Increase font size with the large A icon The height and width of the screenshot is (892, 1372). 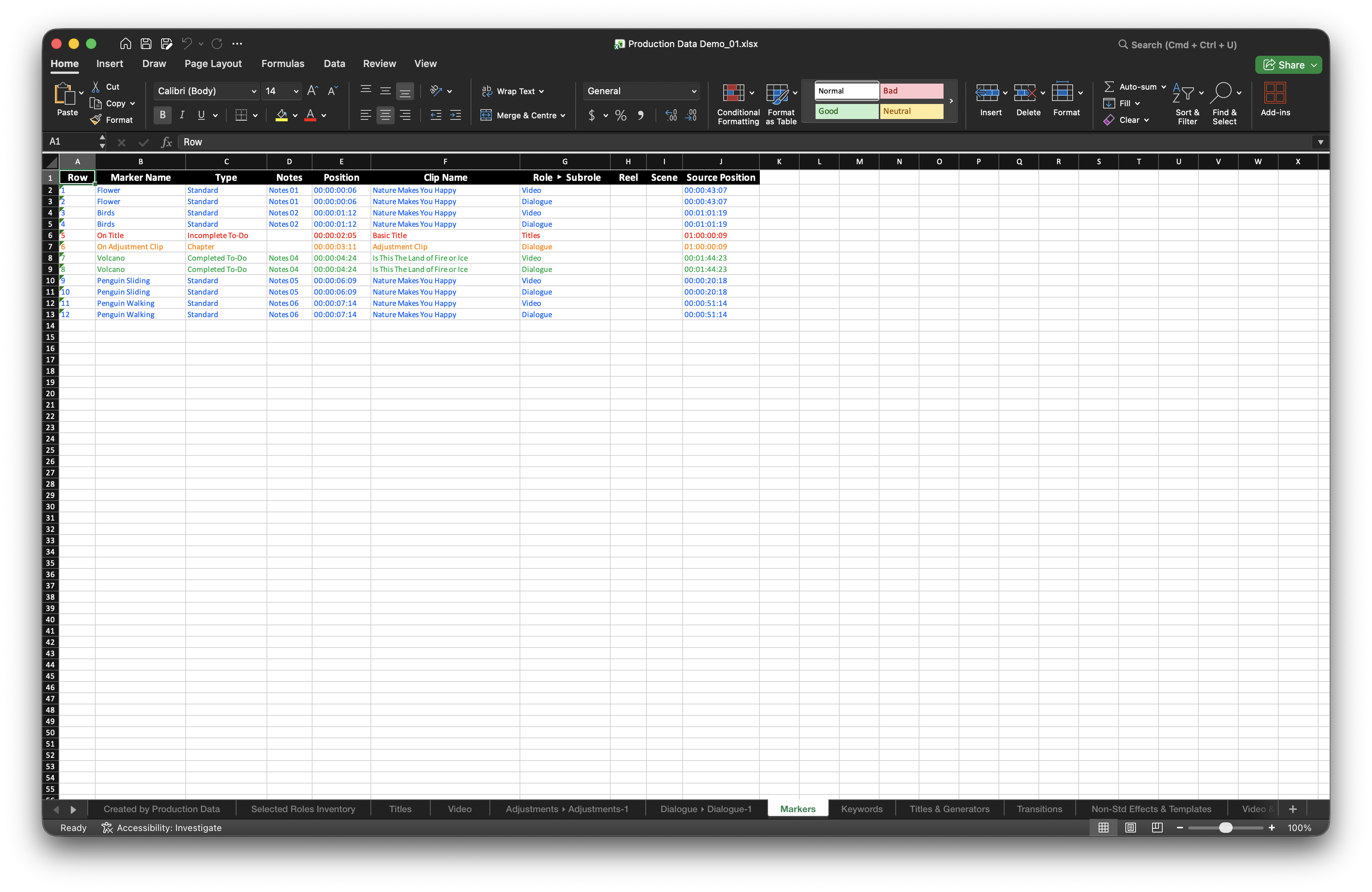click(313, 90)
